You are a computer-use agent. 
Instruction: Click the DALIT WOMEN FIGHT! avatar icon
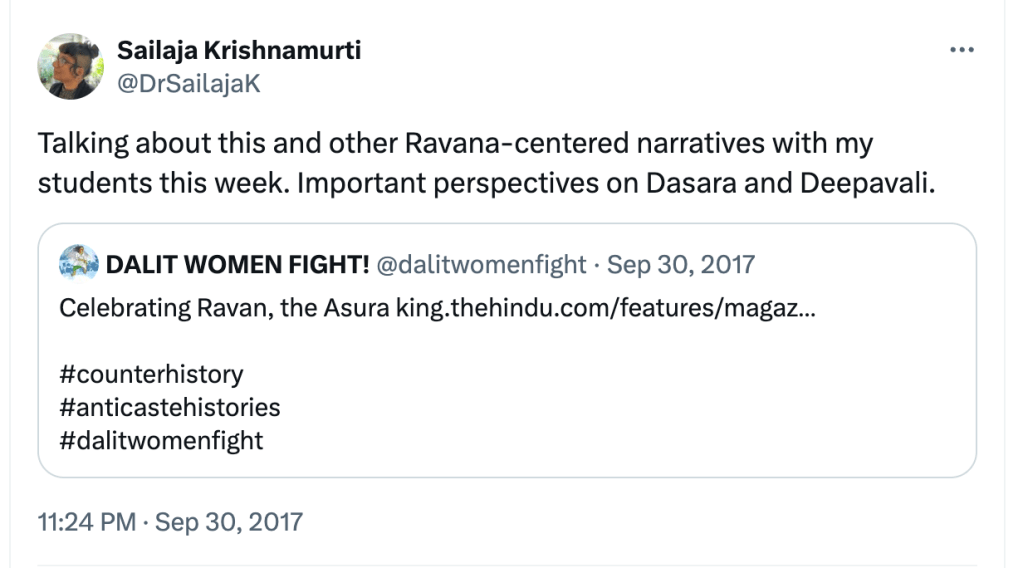tap(78, 264)
